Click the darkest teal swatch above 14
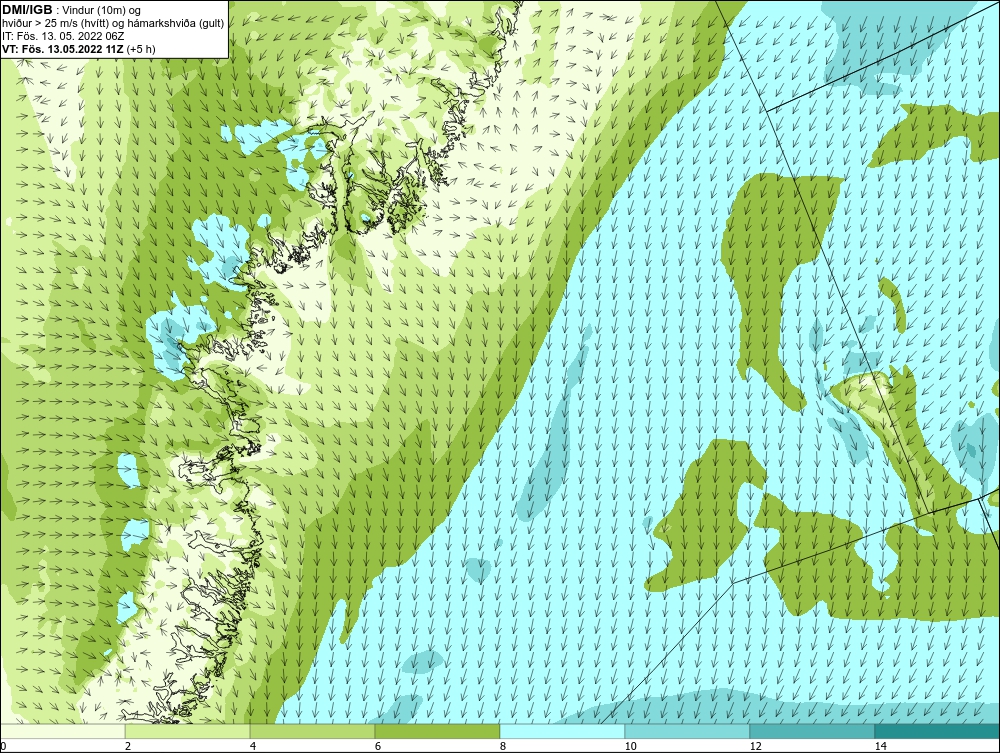The height and width of the screenshot is (753, 1000). click(x=938, y=731)
